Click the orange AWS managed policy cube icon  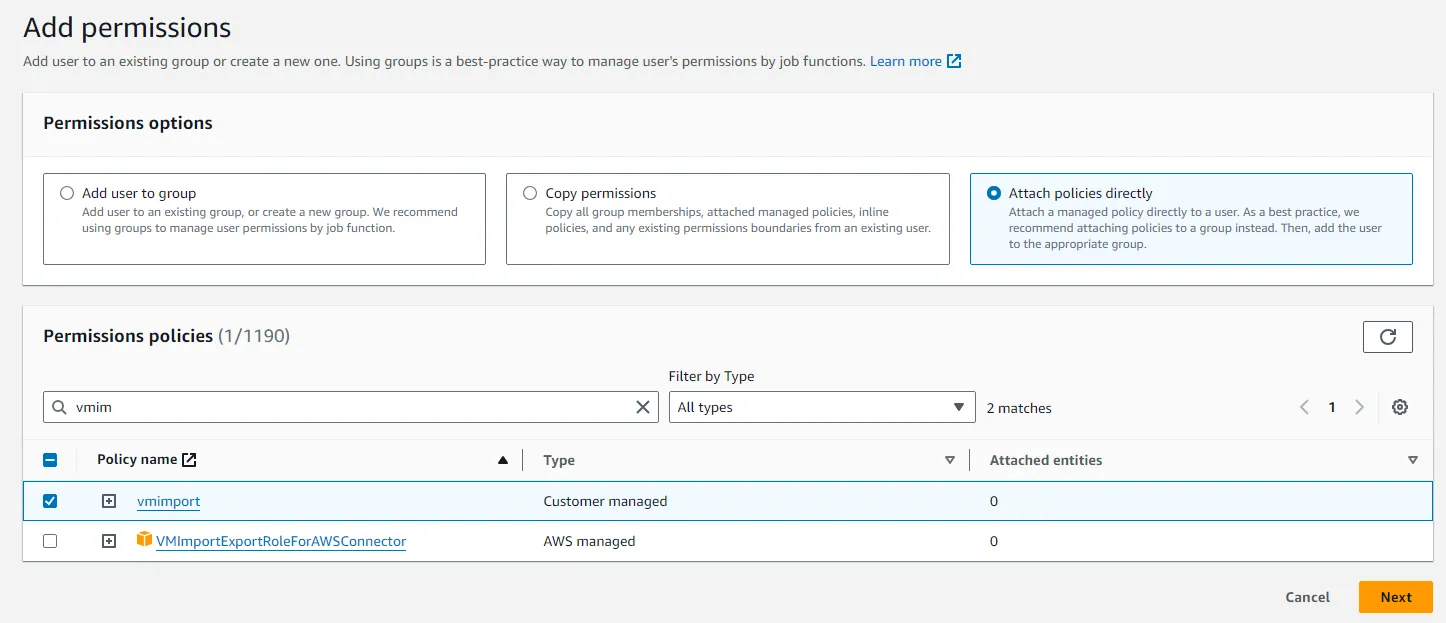tap(145, 541)
